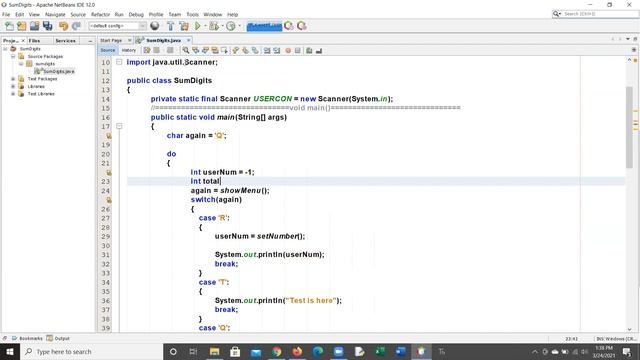Minimize the Projects window group
The height and width of the screenshot is (360, 640).
(90, 41)
